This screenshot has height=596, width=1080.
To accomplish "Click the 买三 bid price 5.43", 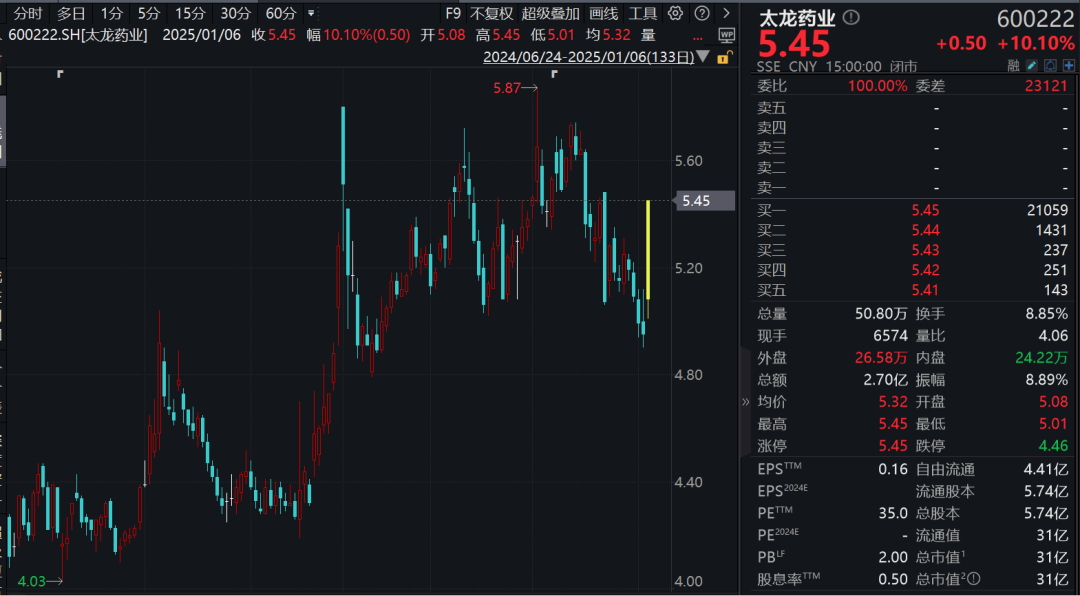I will 925,250.
